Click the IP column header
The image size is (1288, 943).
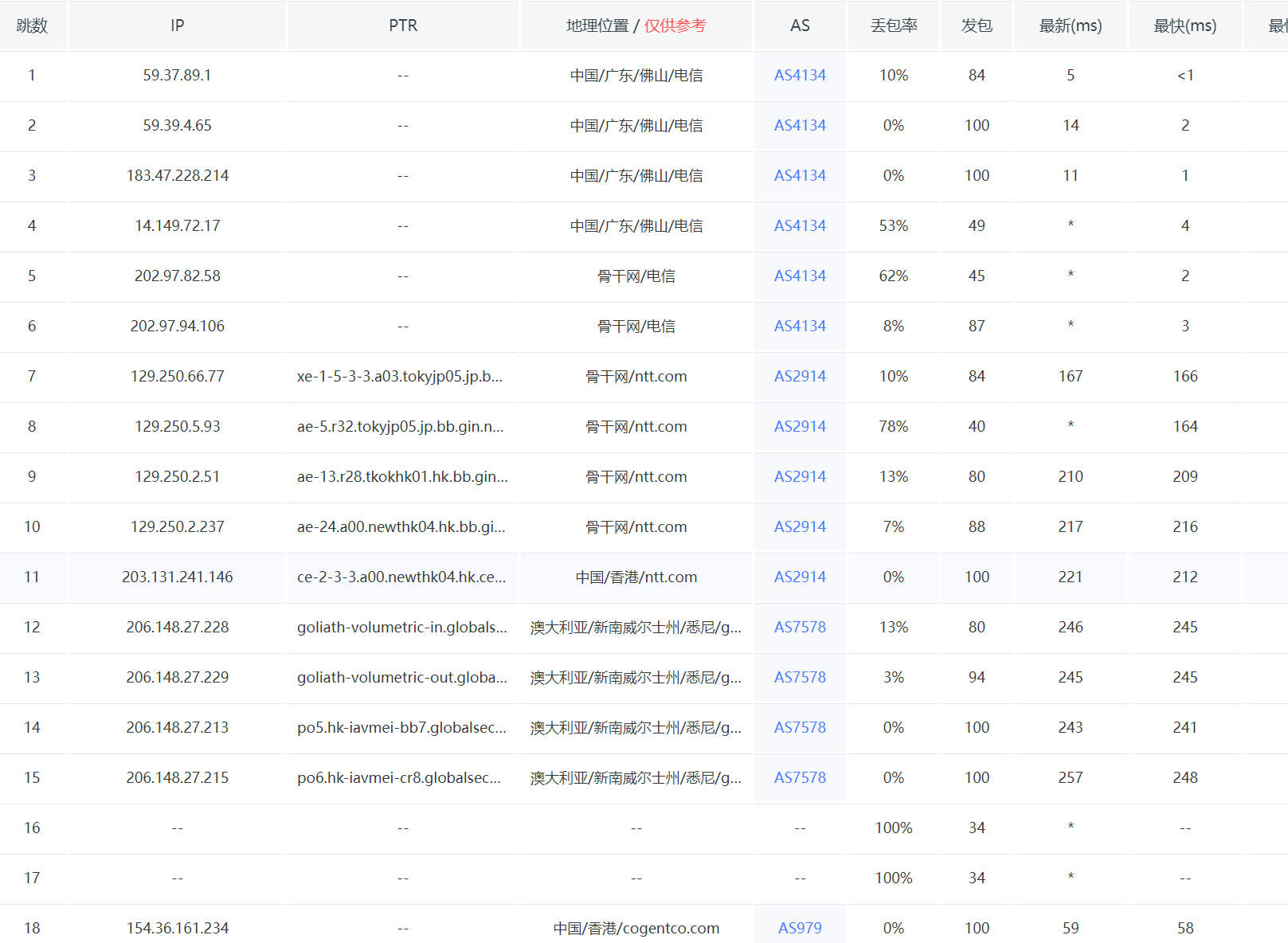[177, 25]
